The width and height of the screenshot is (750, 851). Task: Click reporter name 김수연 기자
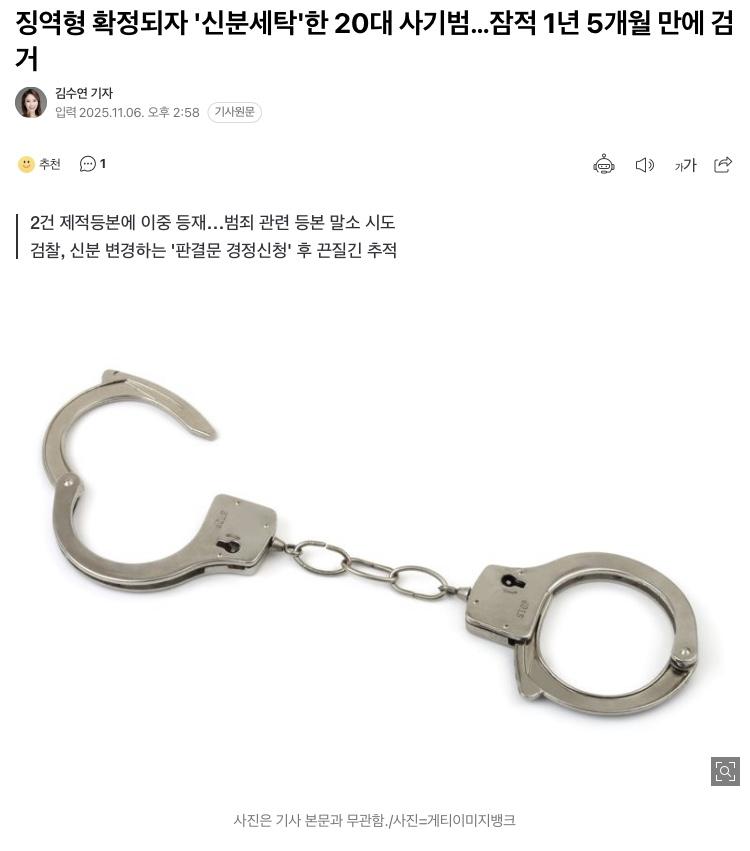[84, 93]
